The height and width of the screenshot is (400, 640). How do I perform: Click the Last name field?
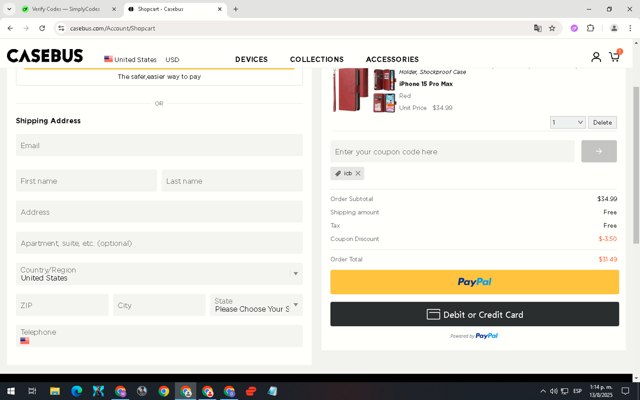232,180
